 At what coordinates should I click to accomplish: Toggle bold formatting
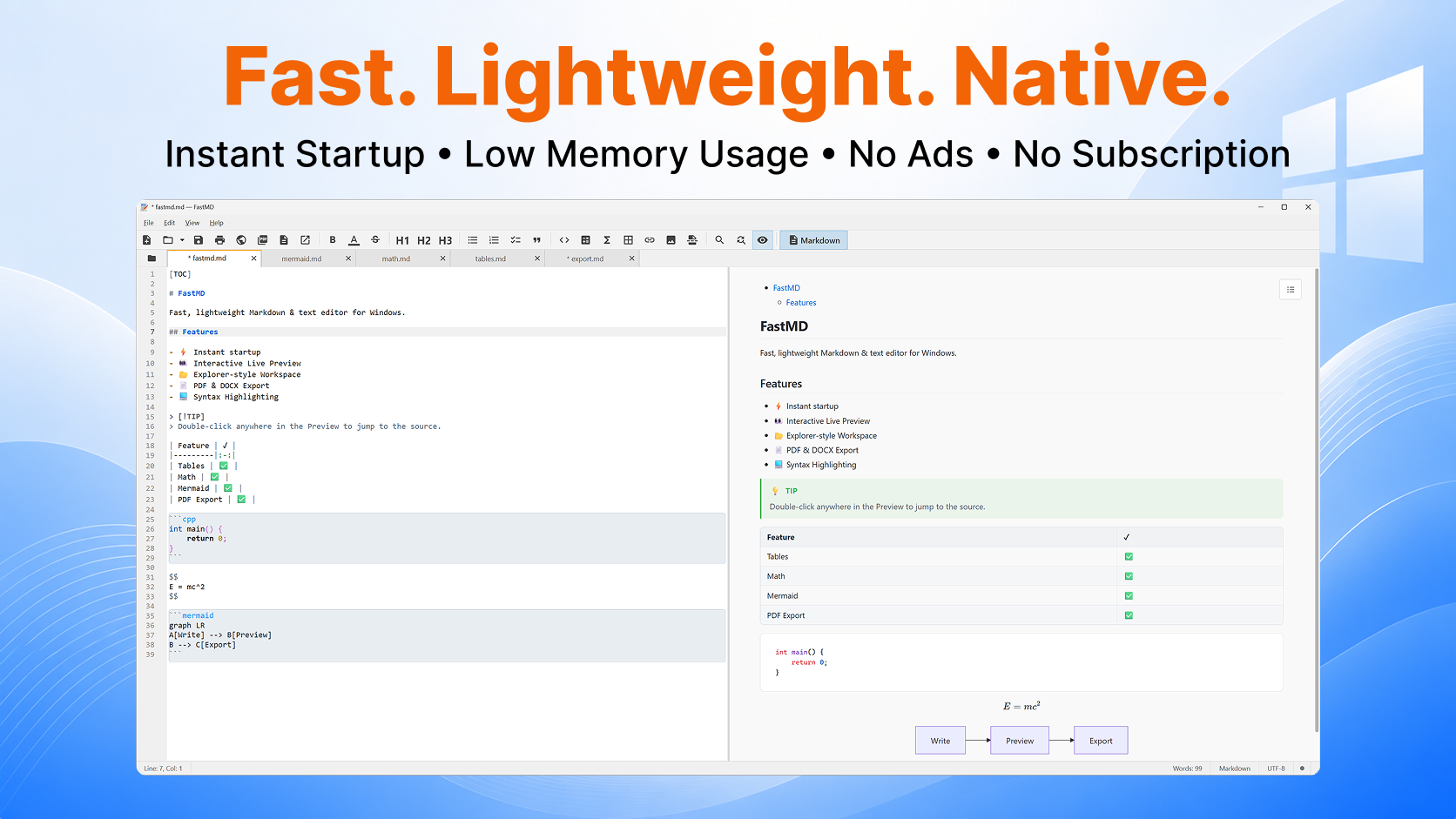coord(333,240)
